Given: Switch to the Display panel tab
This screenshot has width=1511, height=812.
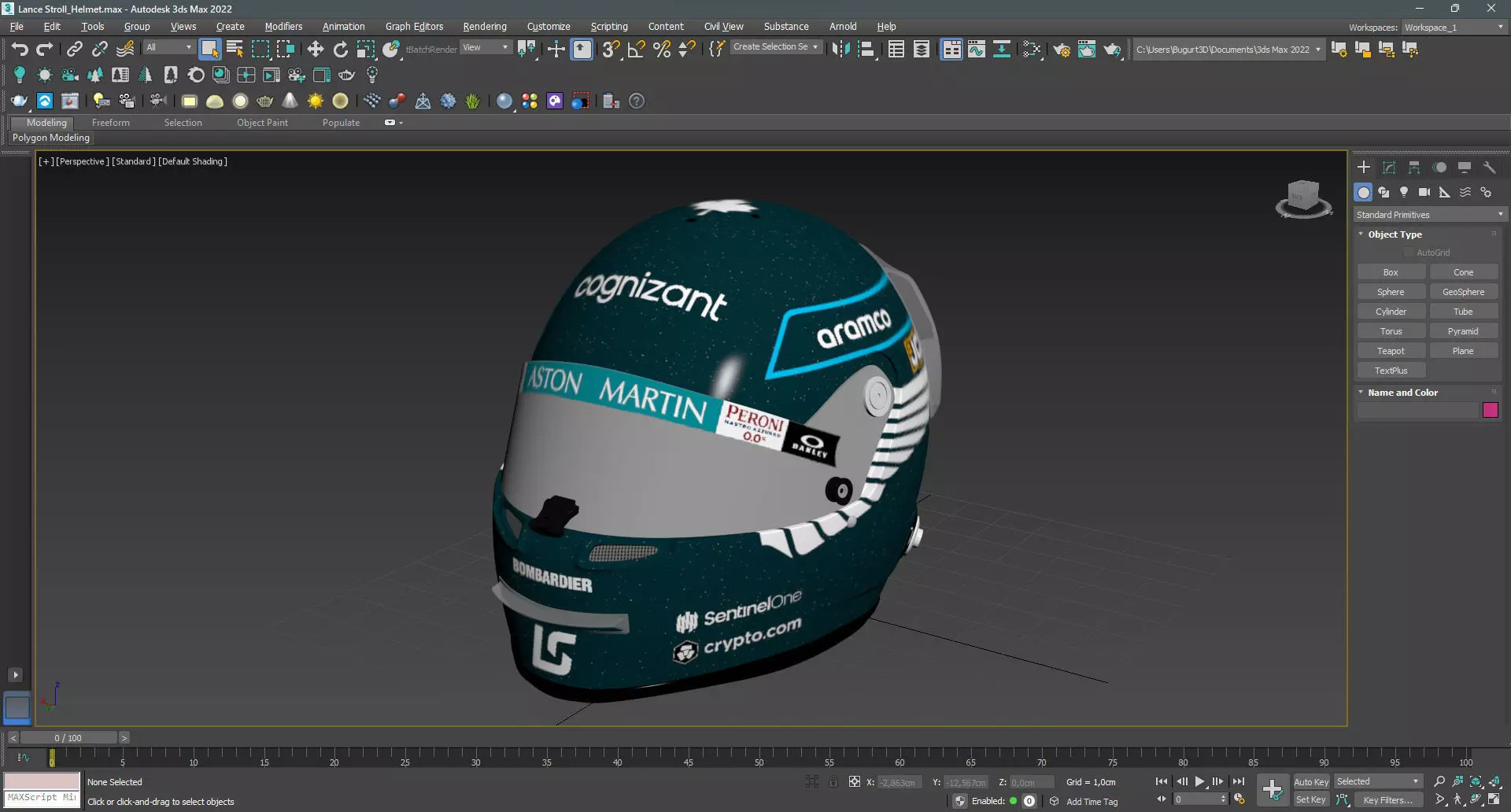Looking at the screenshot, I should (x=1465, y=168).
